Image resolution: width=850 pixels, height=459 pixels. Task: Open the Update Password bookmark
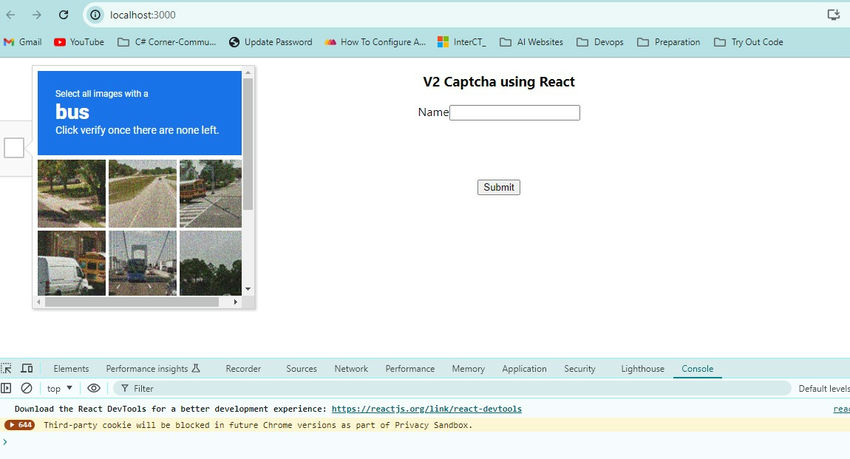pos(271,42)
